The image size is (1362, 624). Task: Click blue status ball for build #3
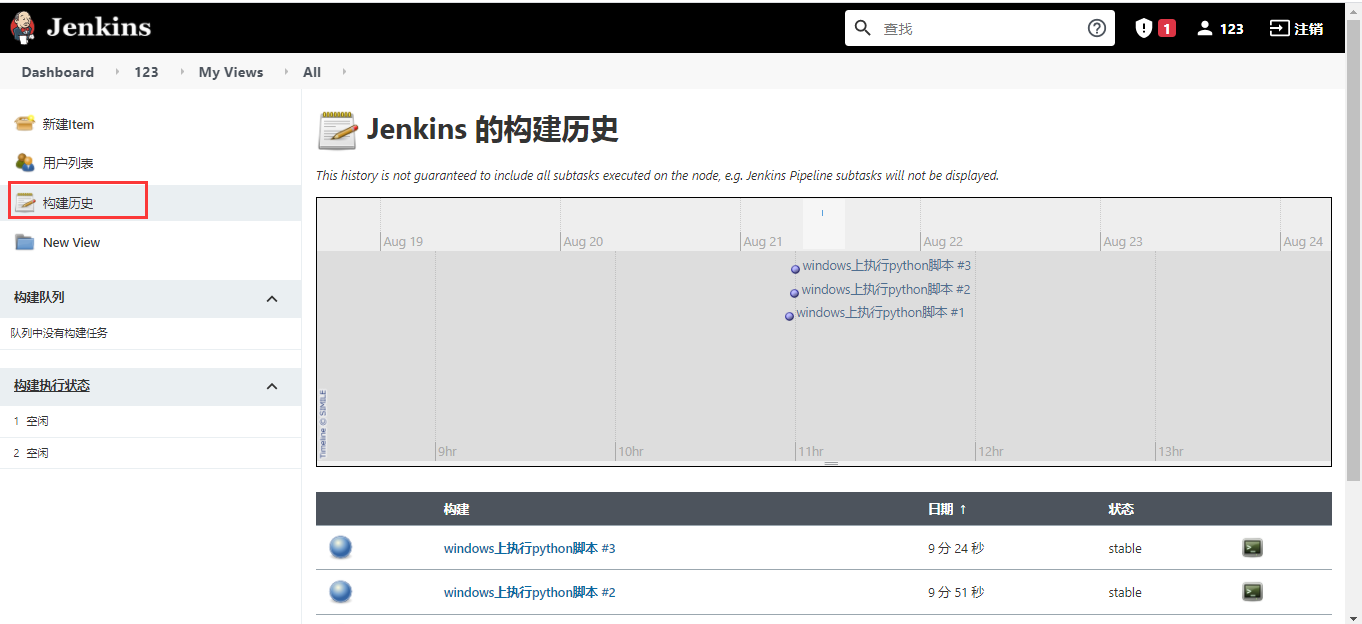341,547
